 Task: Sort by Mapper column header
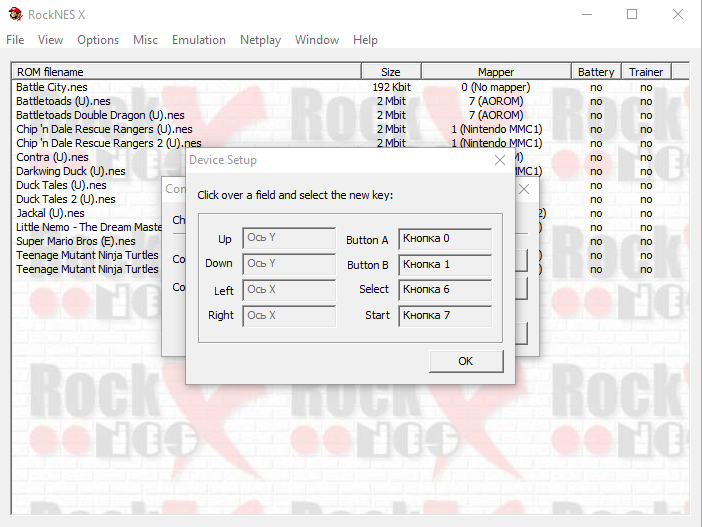(496, 72)
